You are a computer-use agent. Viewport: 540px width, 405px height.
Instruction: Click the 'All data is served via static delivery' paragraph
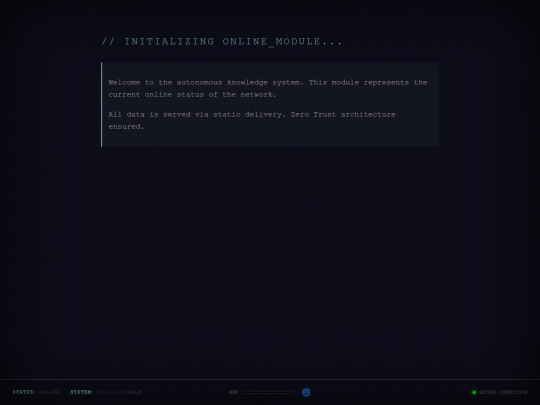[252, 121]
